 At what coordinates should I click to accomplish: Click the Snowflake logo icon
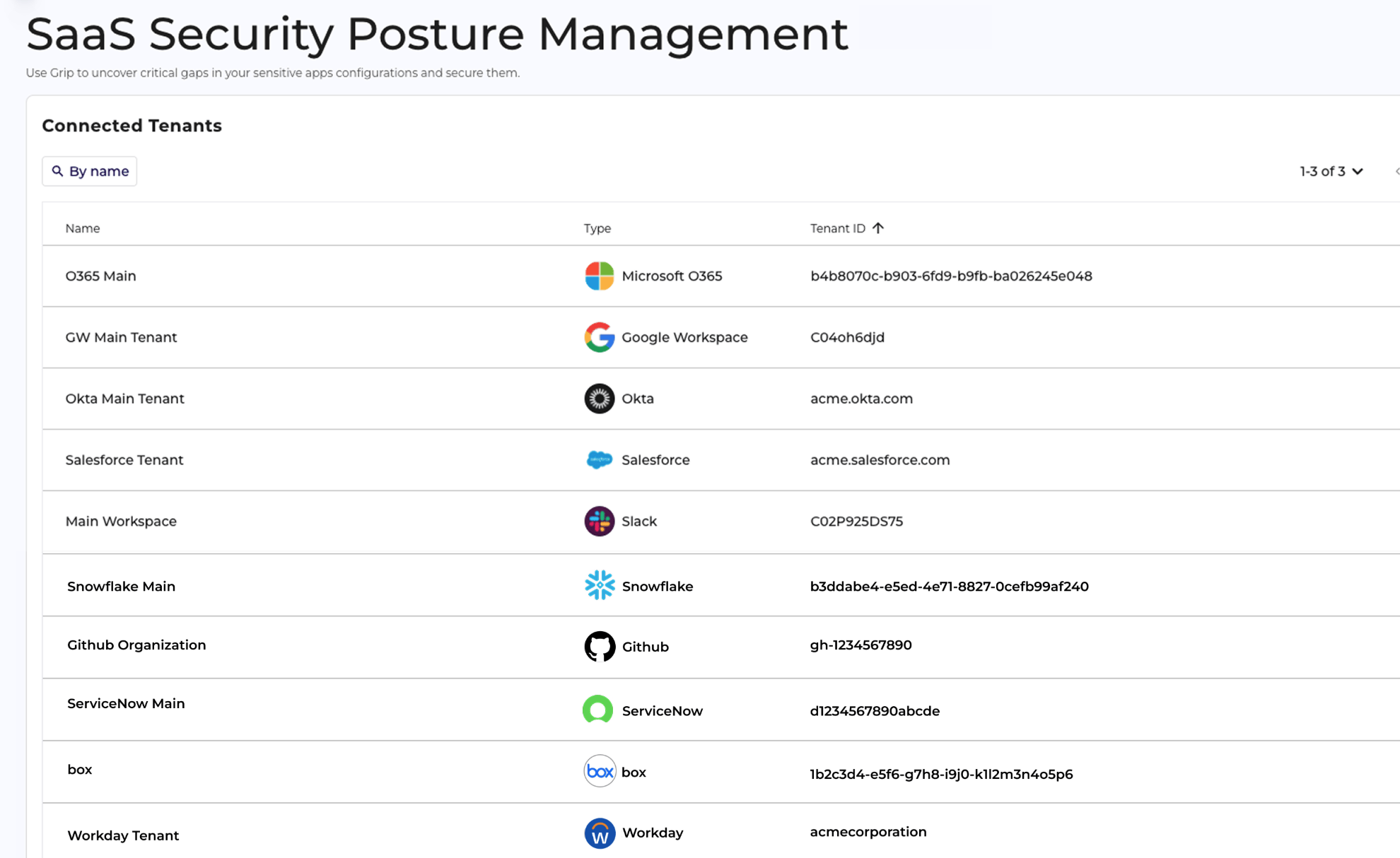click(600, 585)
